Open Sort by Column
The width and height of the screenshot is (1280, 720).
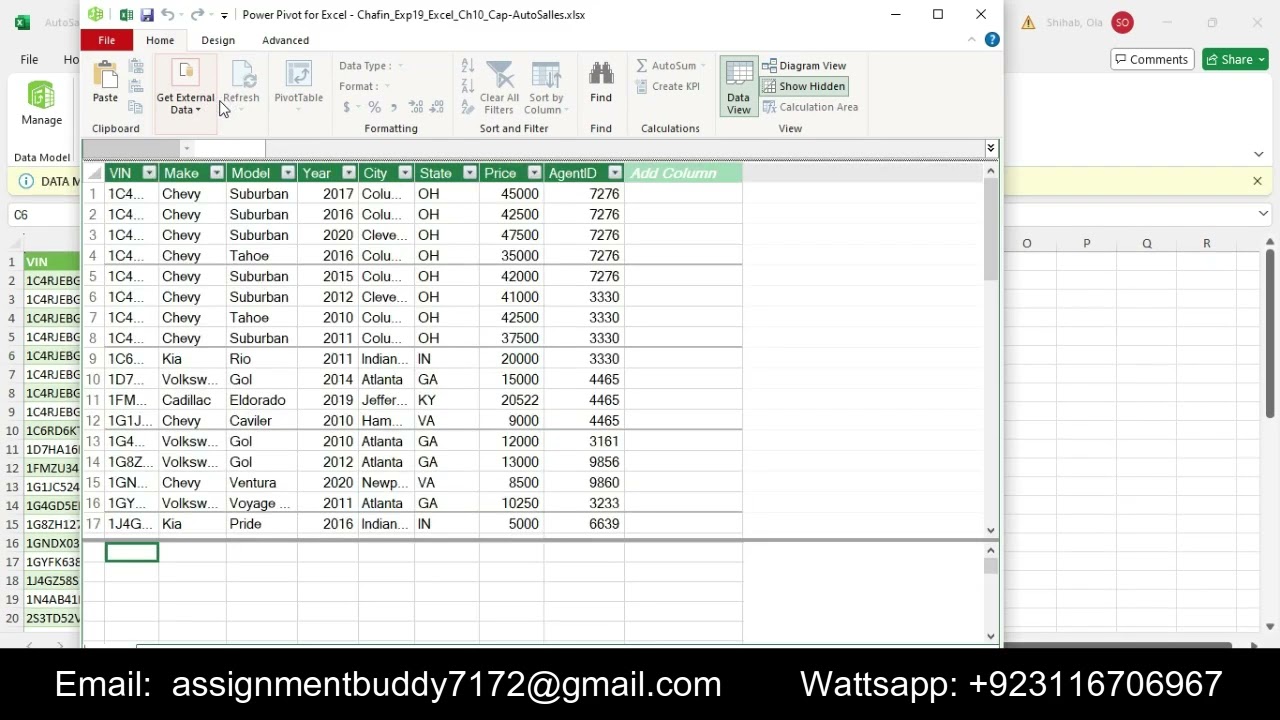pos(546,88)
